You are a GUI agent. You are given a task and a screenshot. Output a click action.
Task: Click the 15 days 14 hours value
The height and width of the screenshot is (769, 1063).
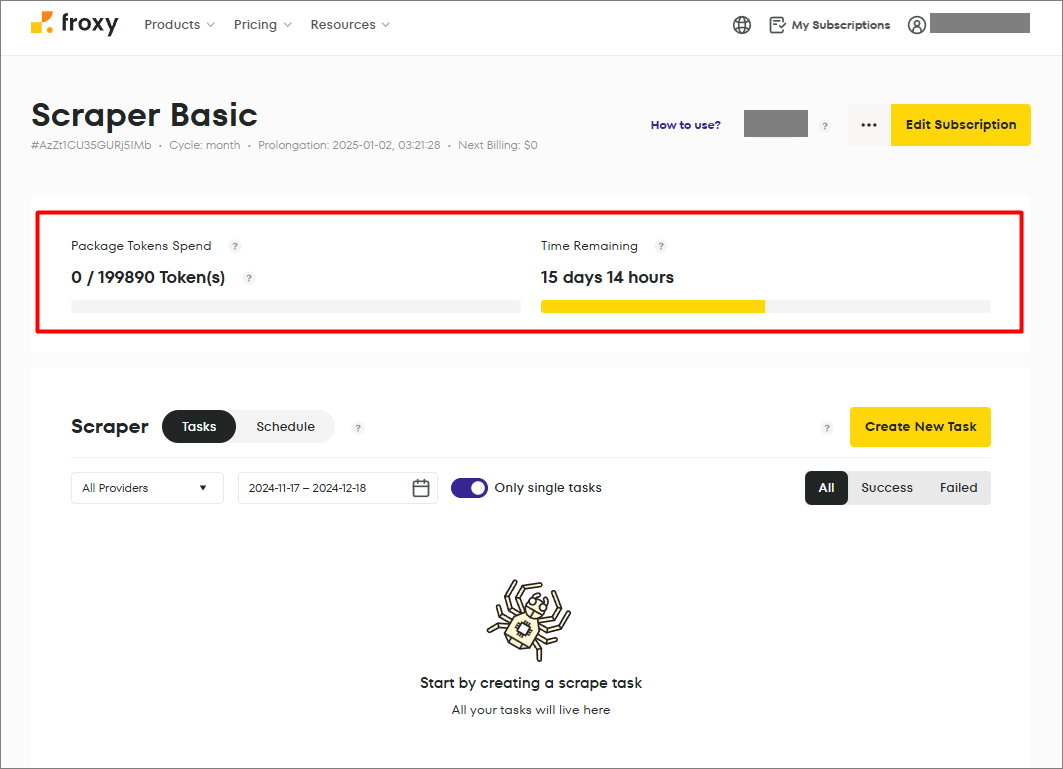tap(607, 277)
